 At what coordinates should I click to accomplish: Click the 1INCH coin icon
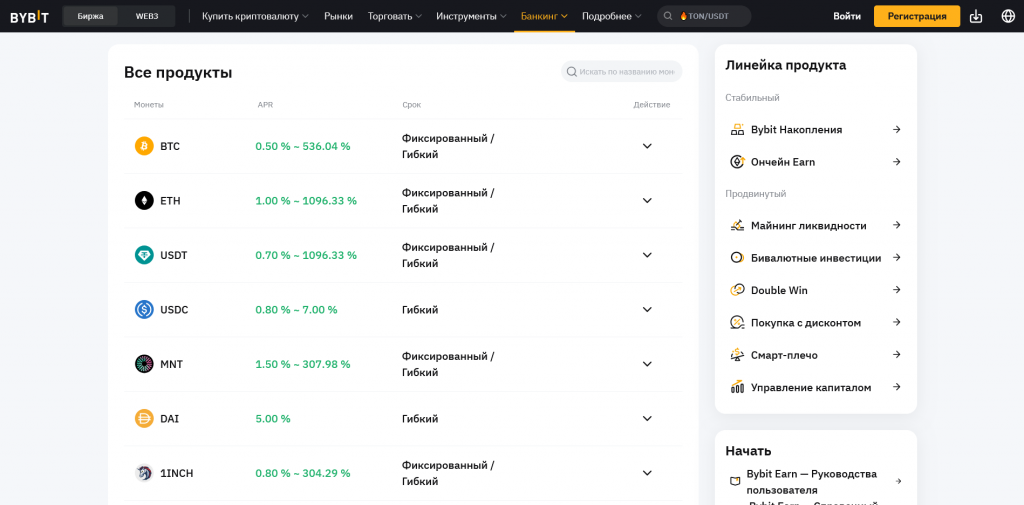(144, 473)
